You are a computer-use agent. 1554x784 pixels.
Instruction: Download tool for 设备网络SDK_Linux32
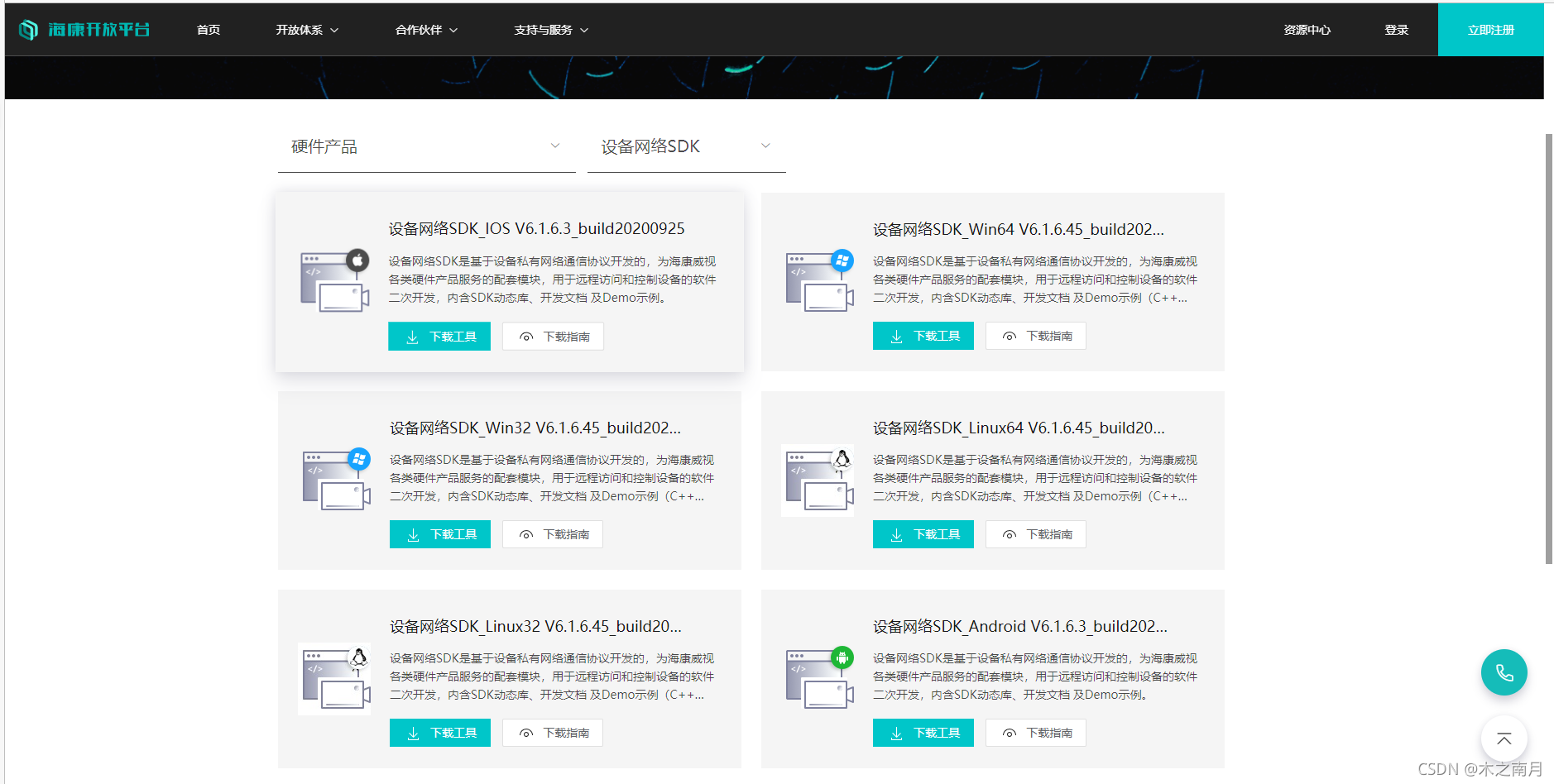point(440,733)
